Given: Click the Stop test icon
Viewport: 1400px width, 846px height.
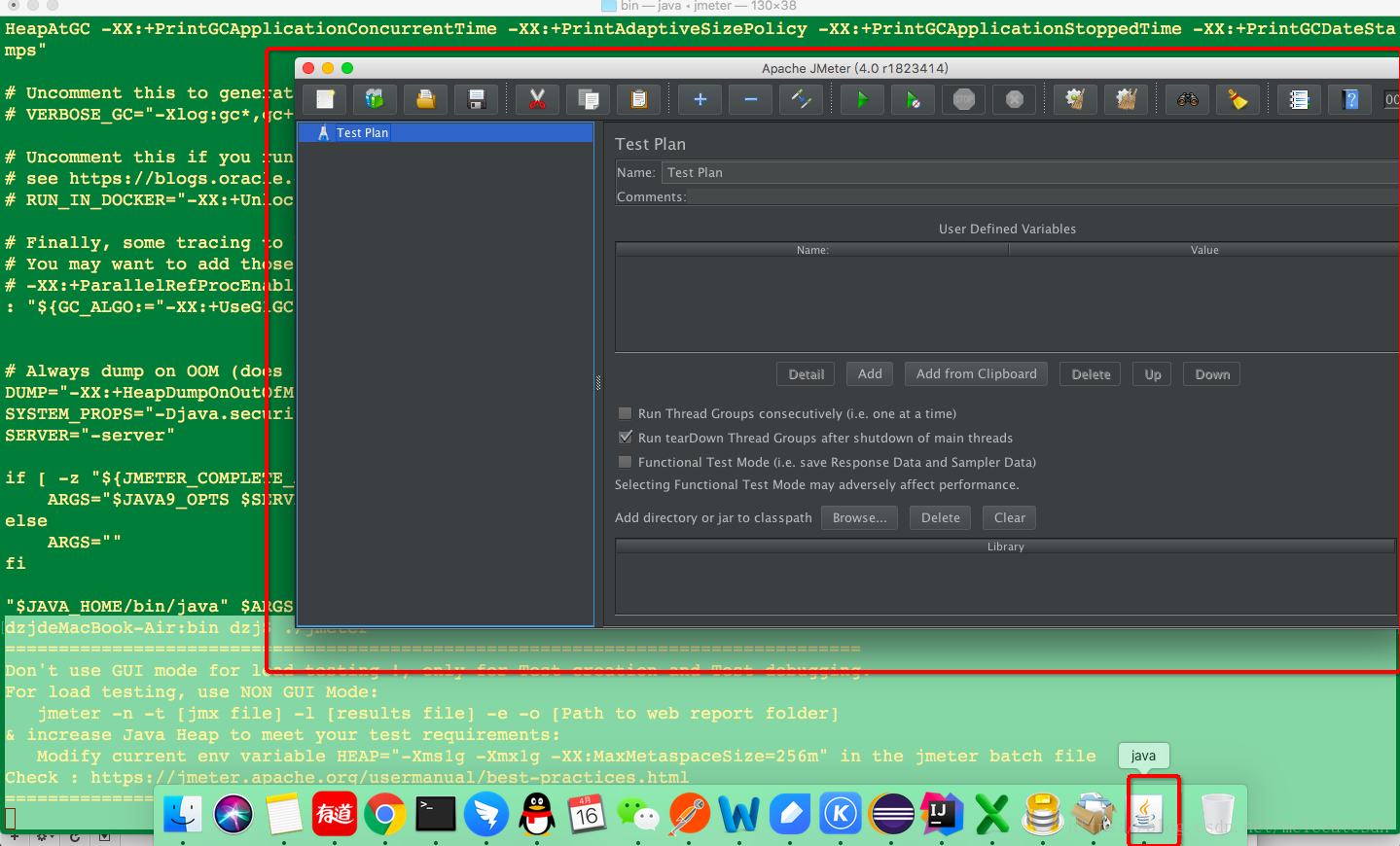Looking at the screenshot, I should (964, 99).
